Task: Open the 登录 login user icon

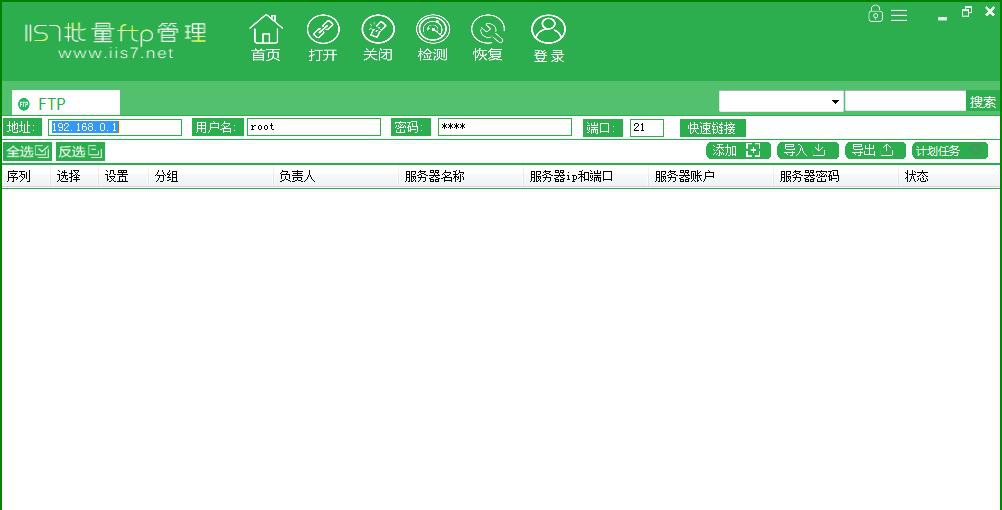Action: [x=548, y=38]
